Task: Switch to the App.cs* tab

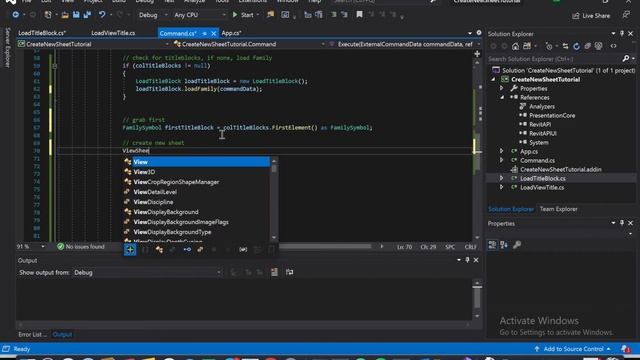Action: 231,33
